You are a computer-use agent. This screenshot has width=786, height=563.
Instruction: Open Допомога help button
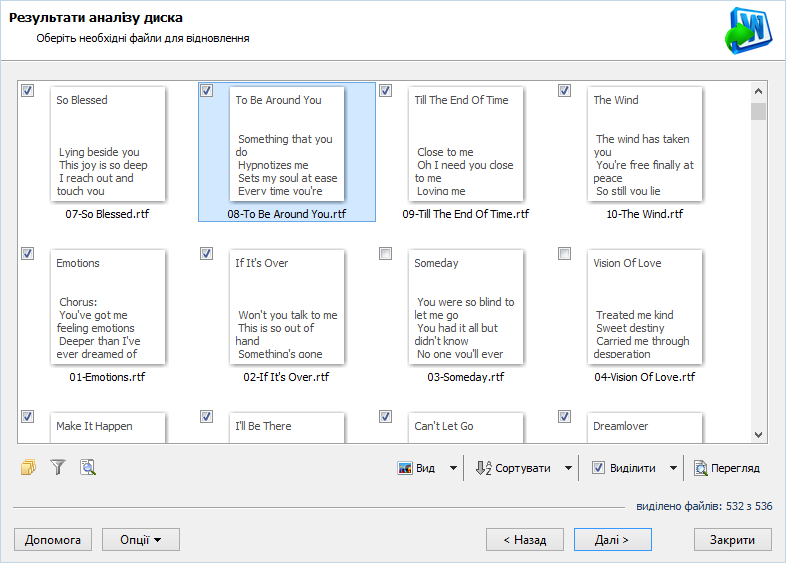53,540
